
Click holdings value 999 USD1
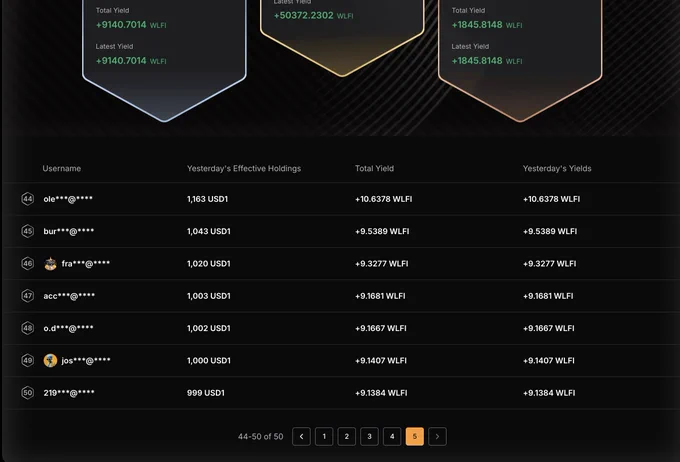coord(206,393)
